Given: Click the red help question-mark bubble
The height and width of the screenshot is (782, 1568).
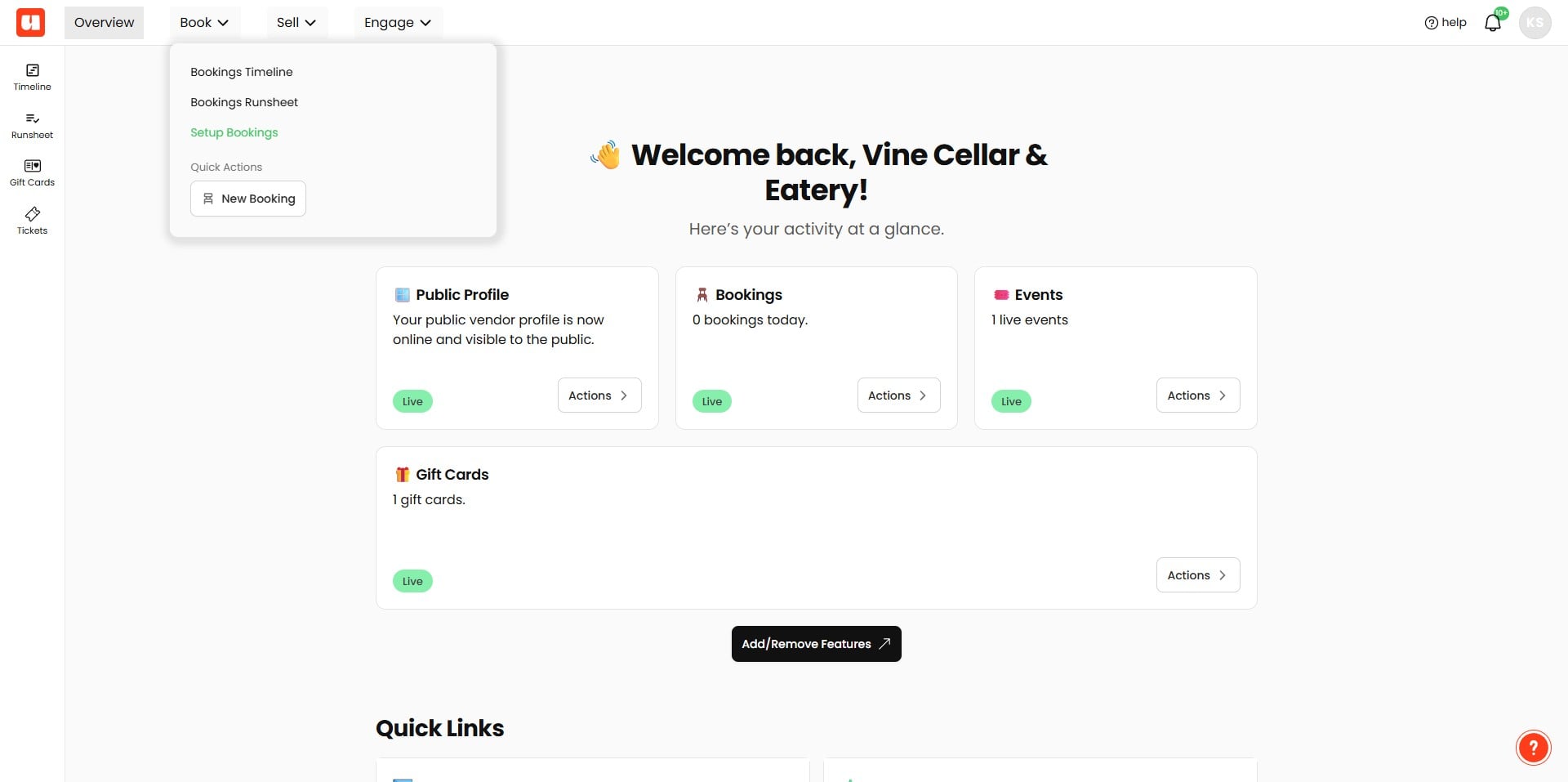Looking at the screenshot, I should click(x=1533, y=747).
